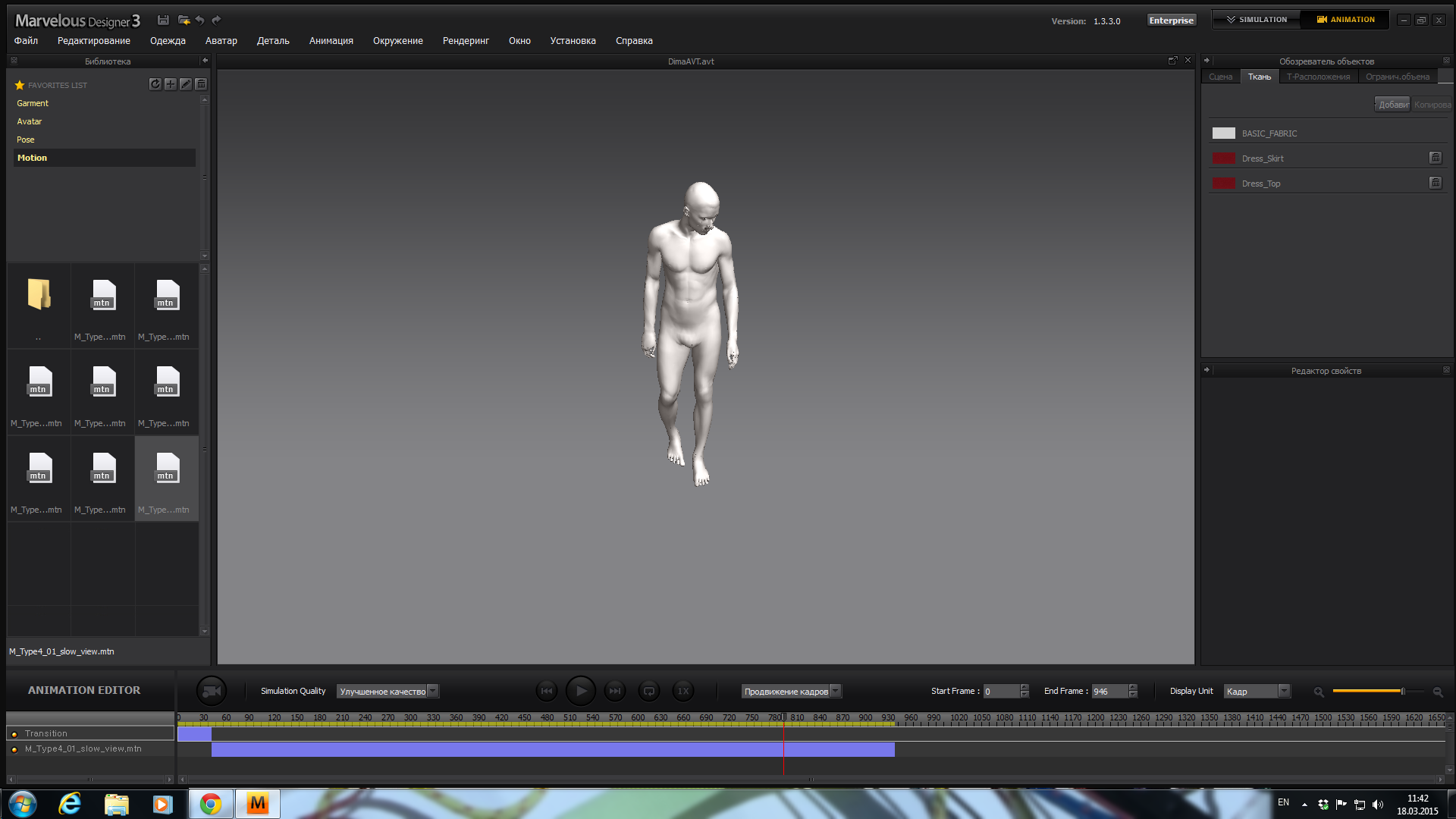
Task: Click the save project icon
Action: click(163, 20)
